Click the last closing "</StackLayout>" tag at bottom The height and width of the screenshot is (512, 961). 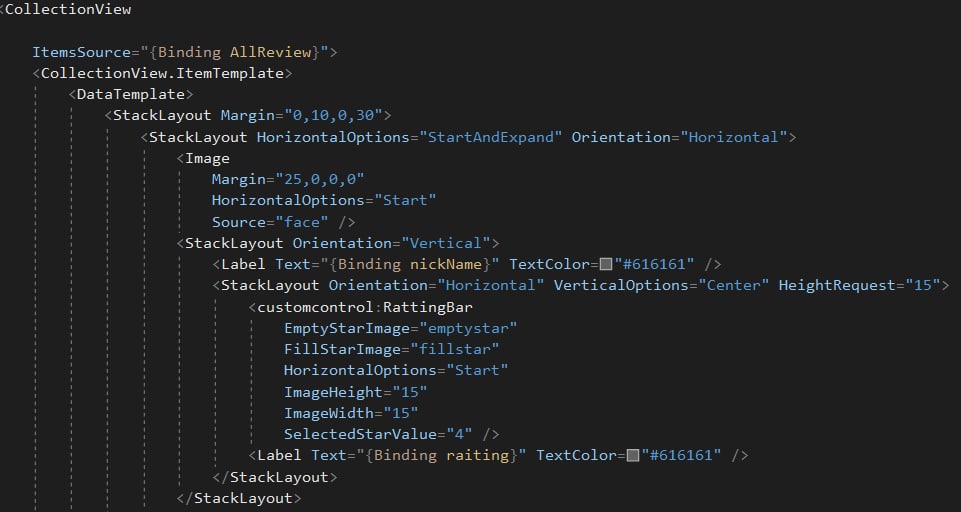[239, 498]
